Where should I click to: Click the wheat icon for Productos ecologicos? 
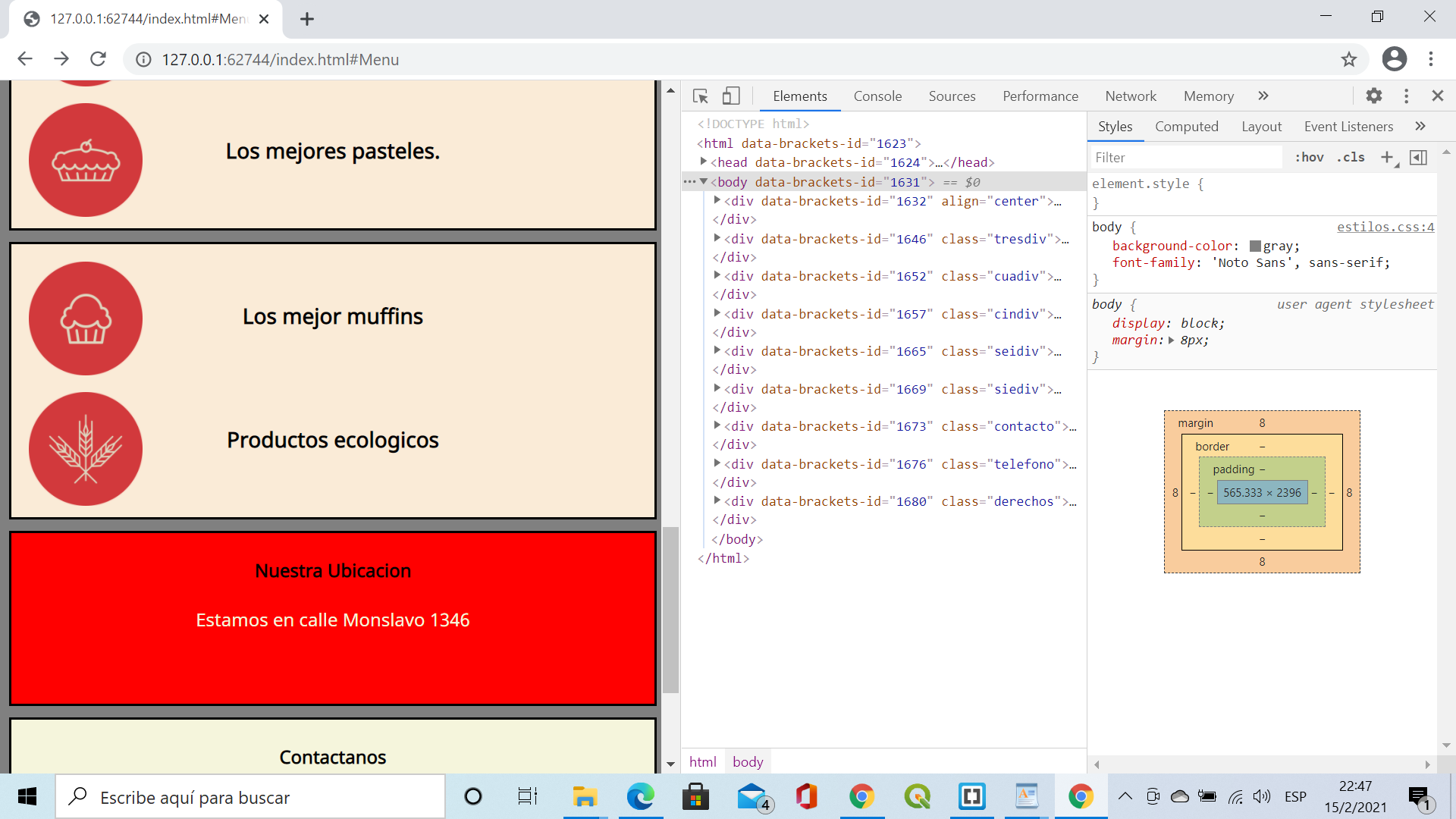(x=86, y=449)
